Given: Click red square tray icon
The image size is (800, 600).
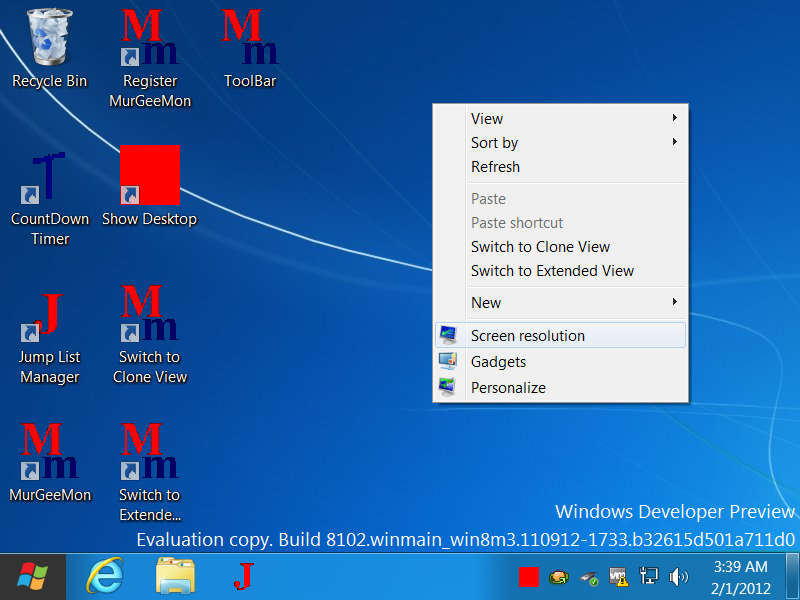Looking at the screenshot, I should tap(529, 577).
